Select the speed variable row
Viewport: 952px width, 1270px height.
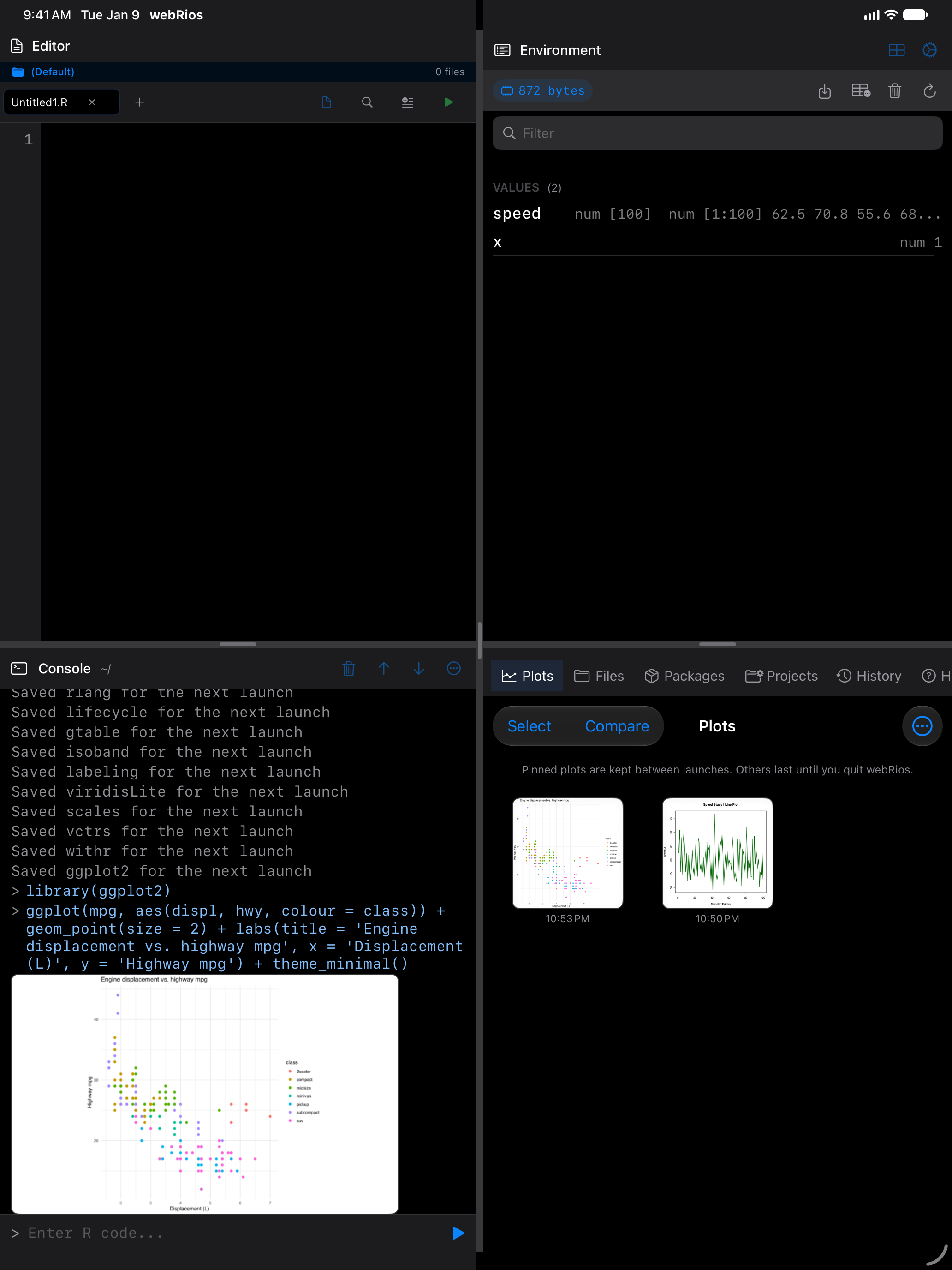tap(717, 214)
